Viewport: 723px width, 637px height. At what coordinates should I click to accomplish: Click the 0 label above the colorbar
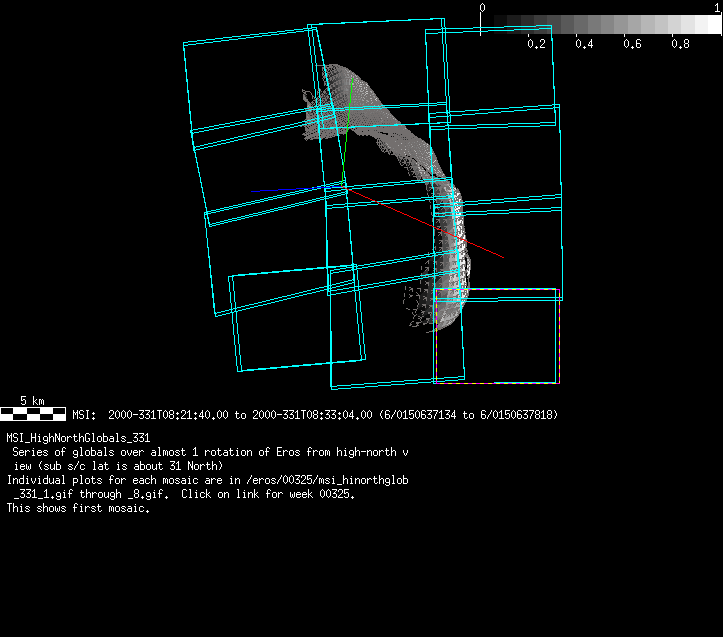coord(483,8)
